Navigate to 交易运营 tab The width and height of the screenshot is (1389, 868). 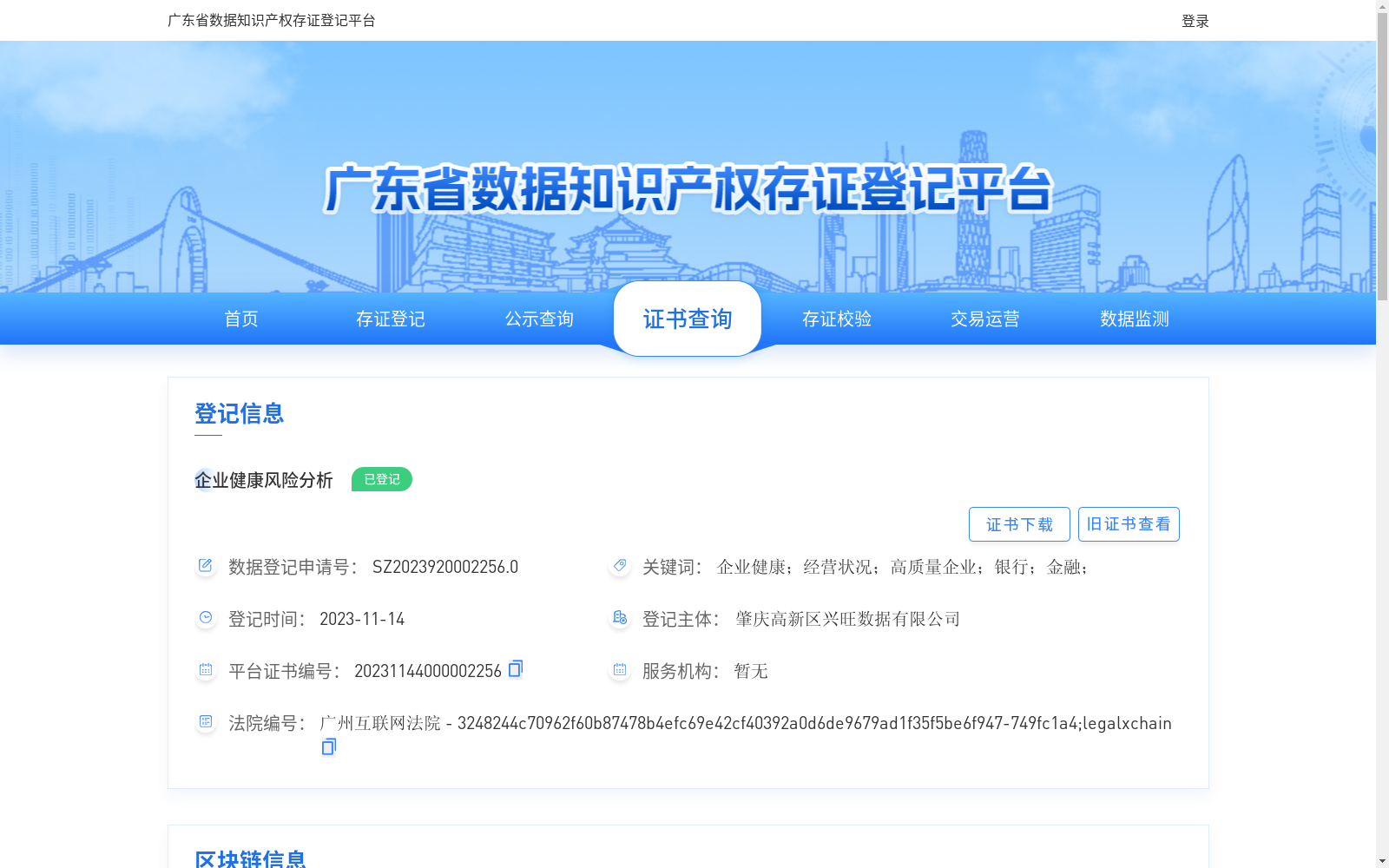(x=985, y=319)
